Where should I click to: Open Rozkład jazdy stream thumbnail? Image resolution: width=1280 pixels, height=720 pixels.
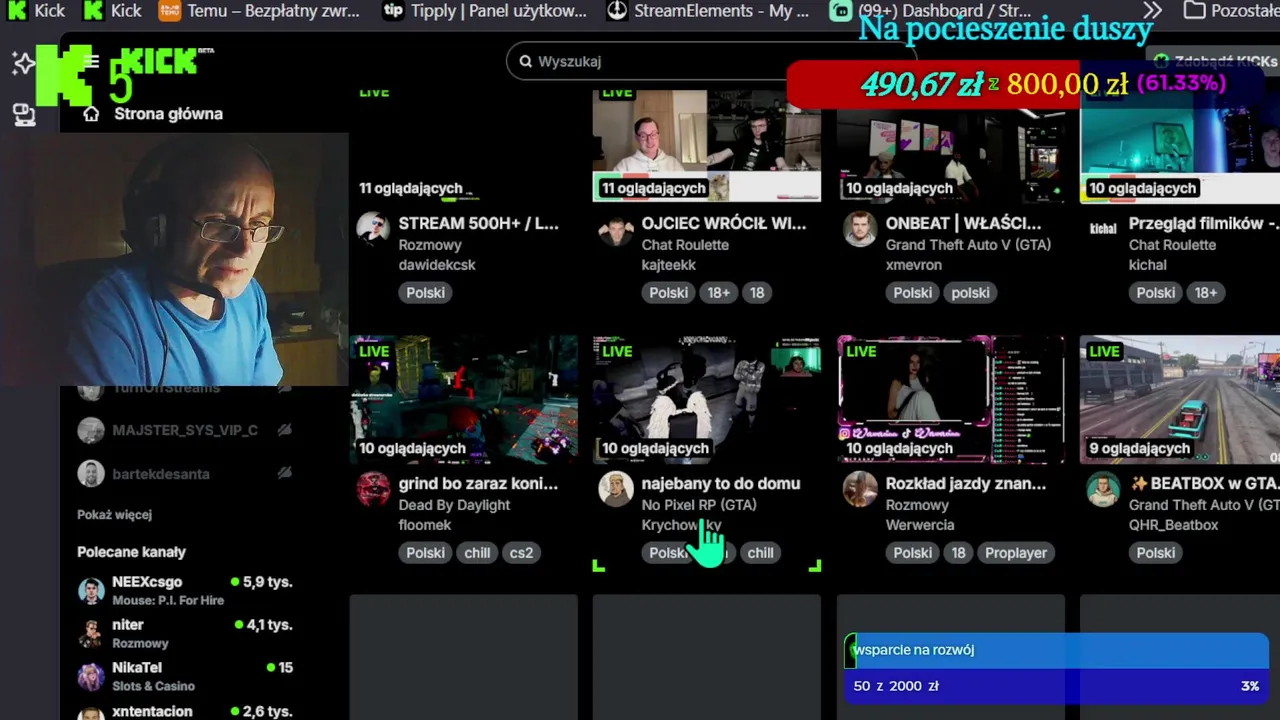(x=951, y=400)
